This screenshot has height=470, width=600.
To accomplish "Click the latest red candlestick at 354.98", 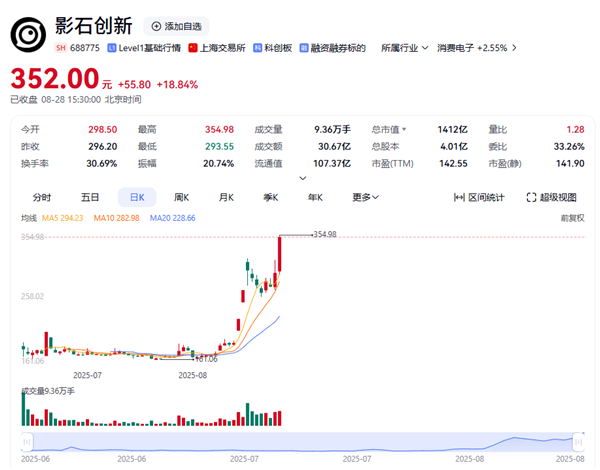I will [x=280, y=254].
